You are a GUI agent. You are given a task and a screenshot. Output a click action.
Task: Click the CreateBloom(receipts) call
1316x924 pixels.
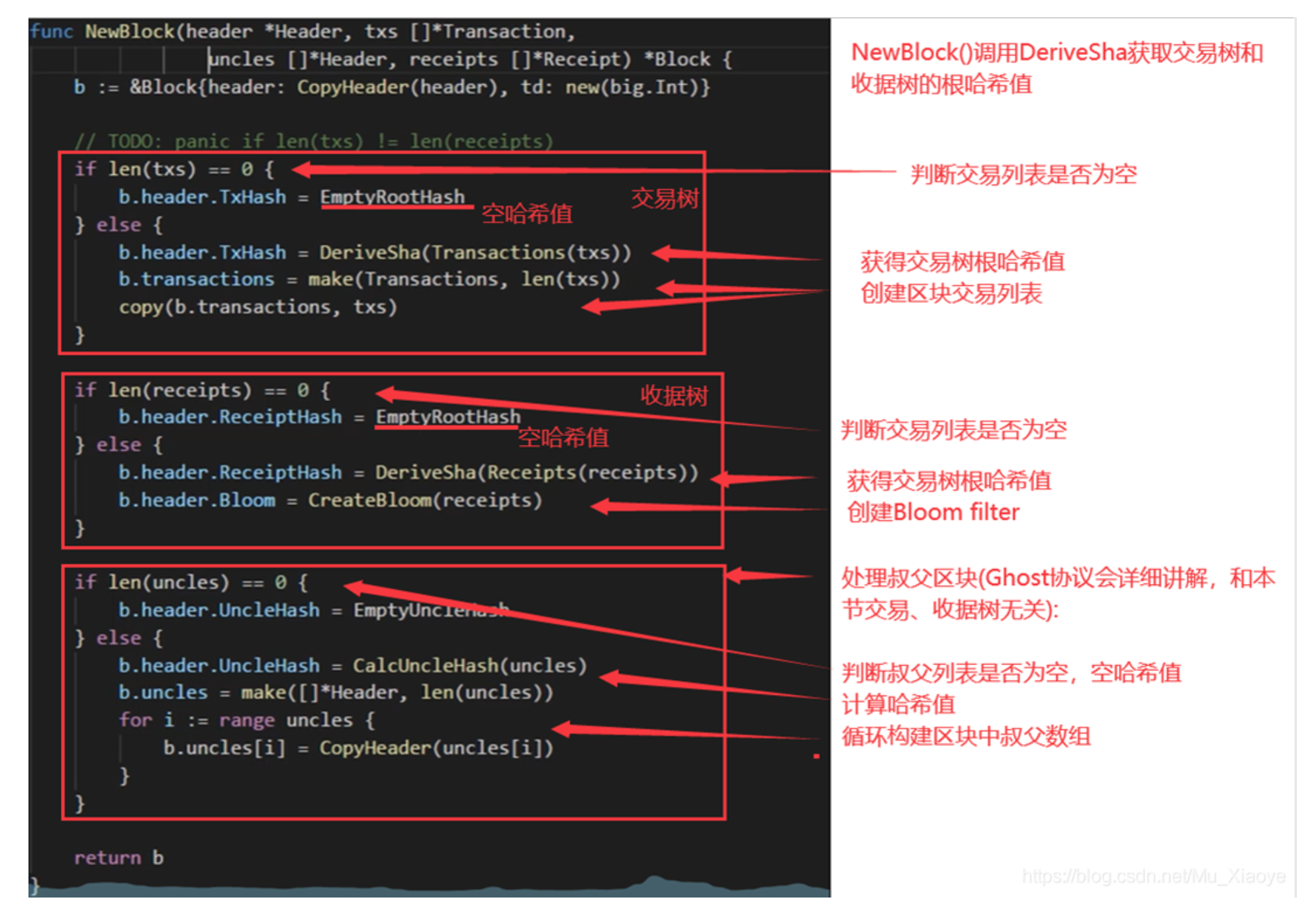(424, 500)
